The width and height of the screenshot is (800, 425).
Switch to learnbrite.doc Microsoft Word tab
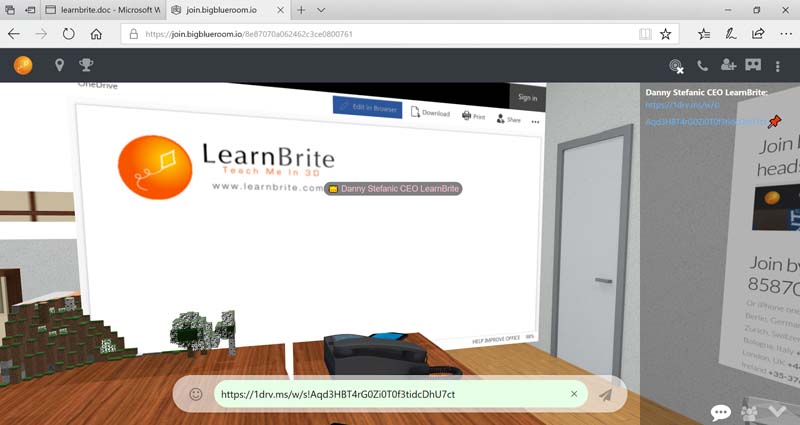pyautogui.click(x=102, y=10)
